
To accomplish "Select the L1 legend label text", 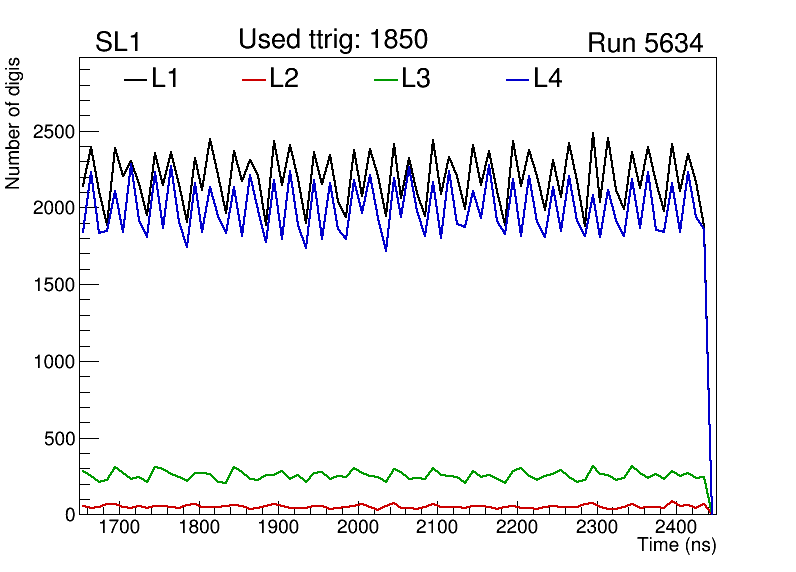I will point(165,80).
